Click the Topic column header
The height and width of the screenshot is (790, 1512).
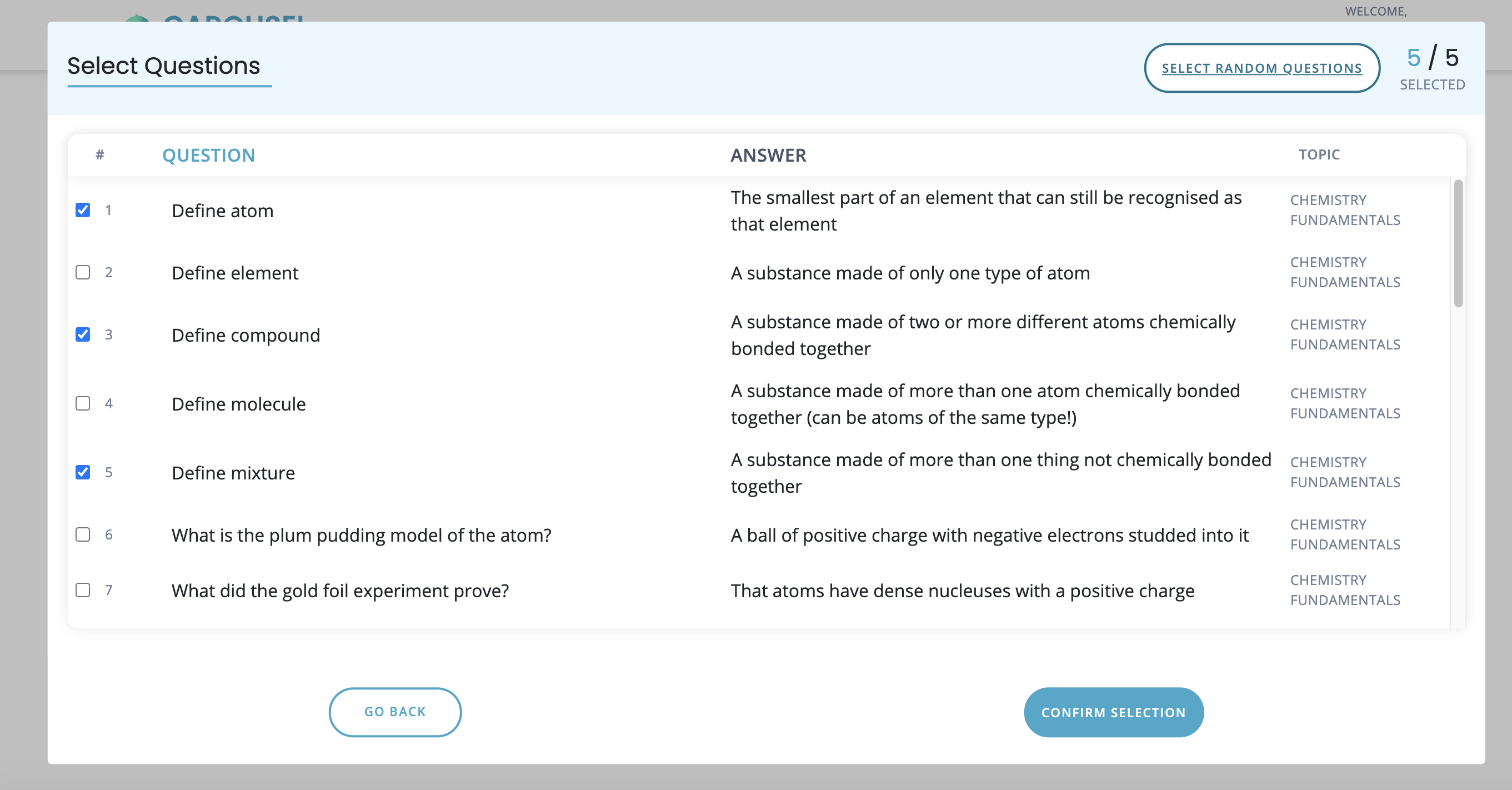(1319, 154)
